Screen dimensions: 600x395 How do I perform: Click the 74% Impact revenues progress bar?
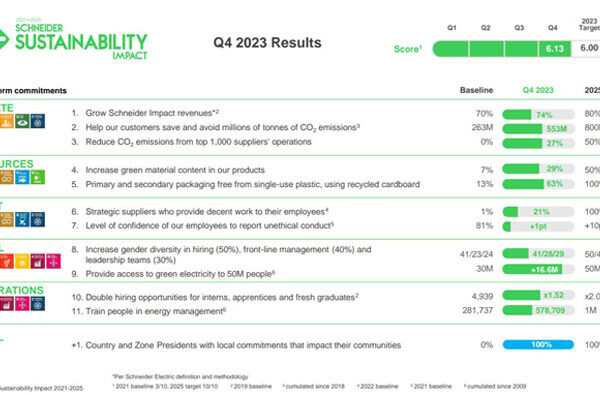point(538,114)
